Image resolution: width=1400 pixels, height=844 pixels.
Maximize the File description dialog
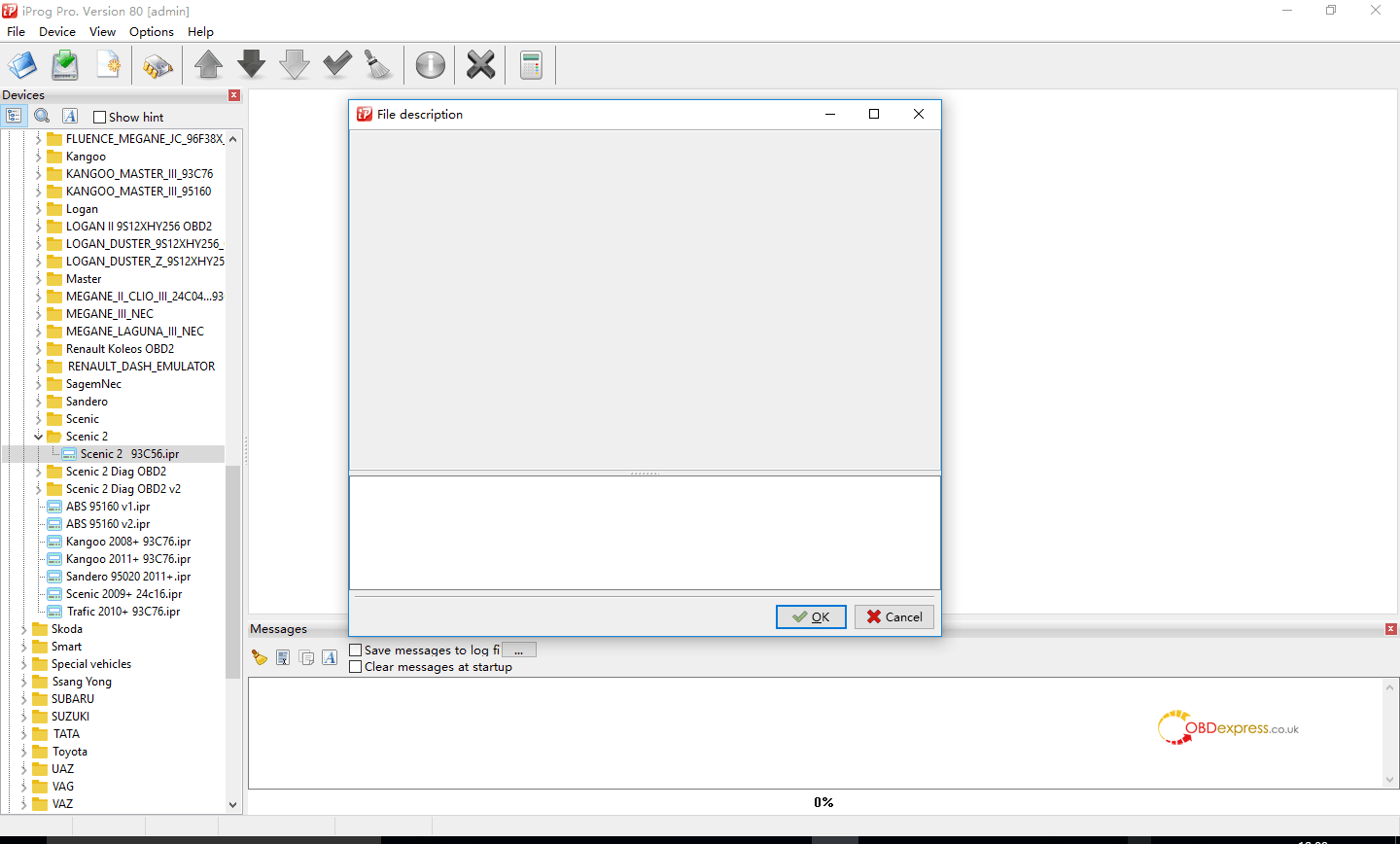(x=874, y=114)
